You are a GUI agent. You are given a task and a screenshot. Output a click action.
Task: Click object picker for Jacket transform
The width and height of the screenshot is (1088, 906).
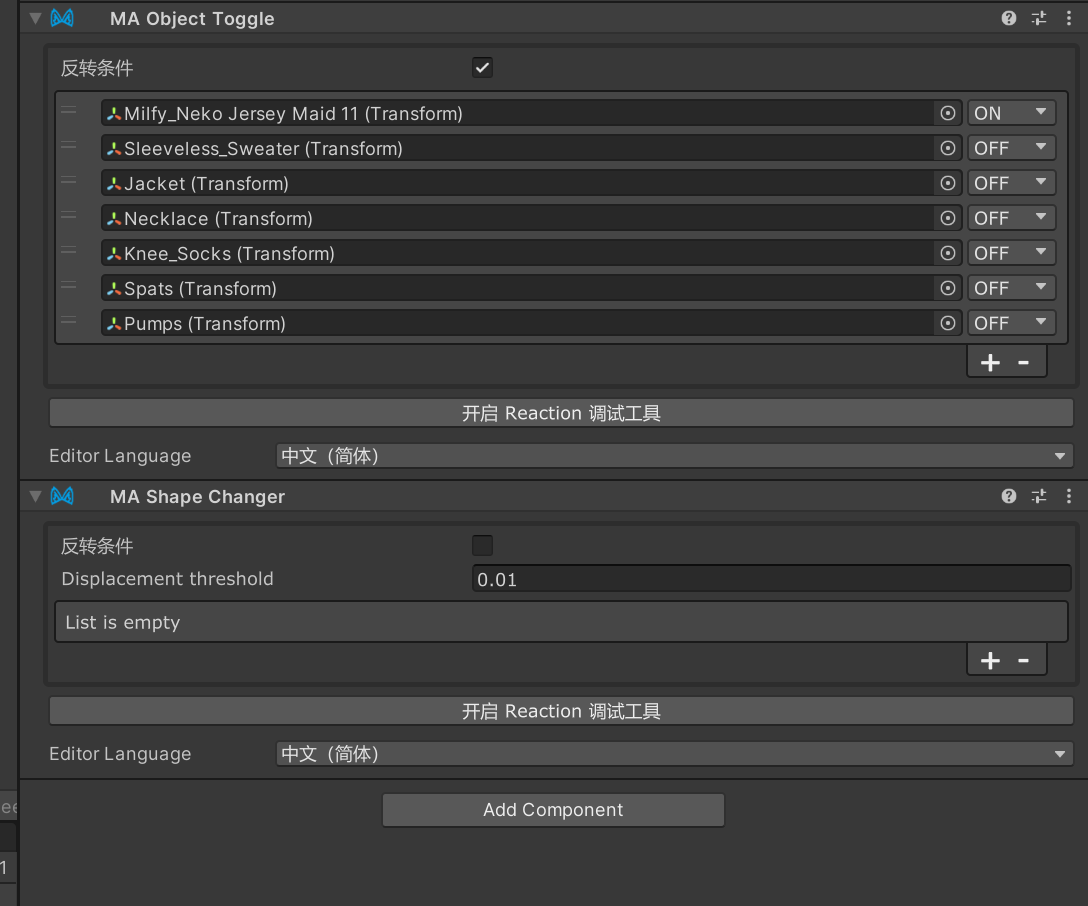tap(948, 184)
